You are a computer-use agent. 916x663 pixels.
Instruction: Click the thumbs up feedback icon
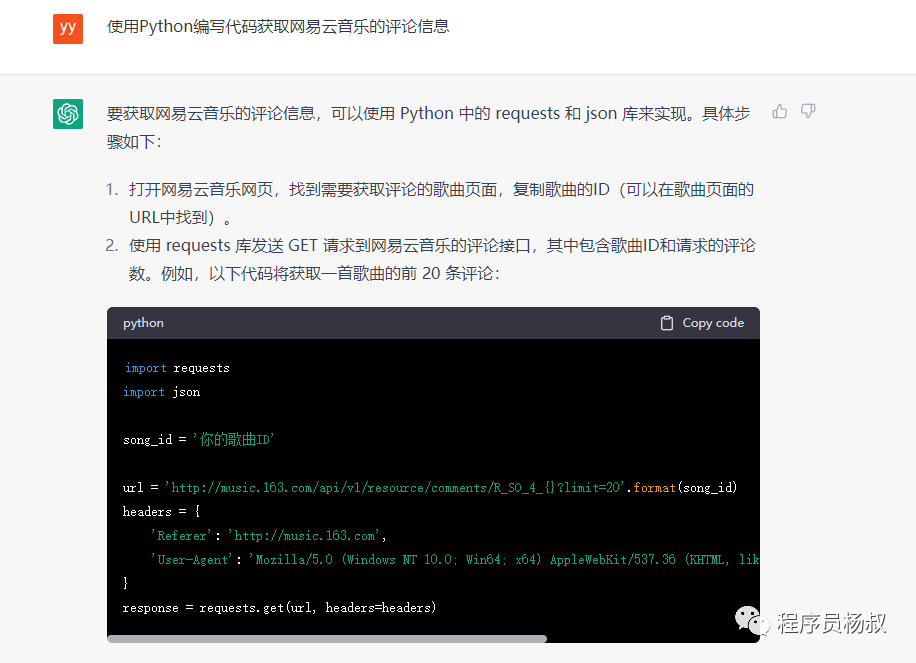point(780,111)
